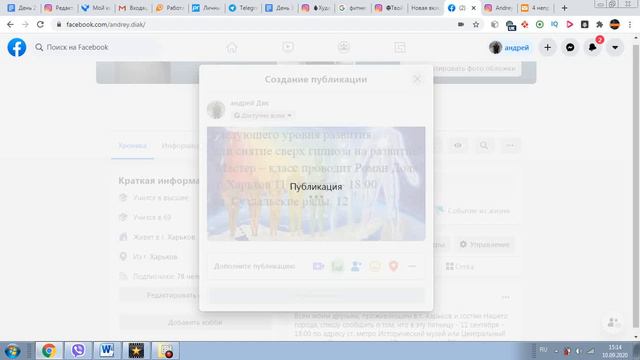This screenshot has height=360, width=640.
Task: Switch to the Хроника profile tab
Action: tap(132, 146)
